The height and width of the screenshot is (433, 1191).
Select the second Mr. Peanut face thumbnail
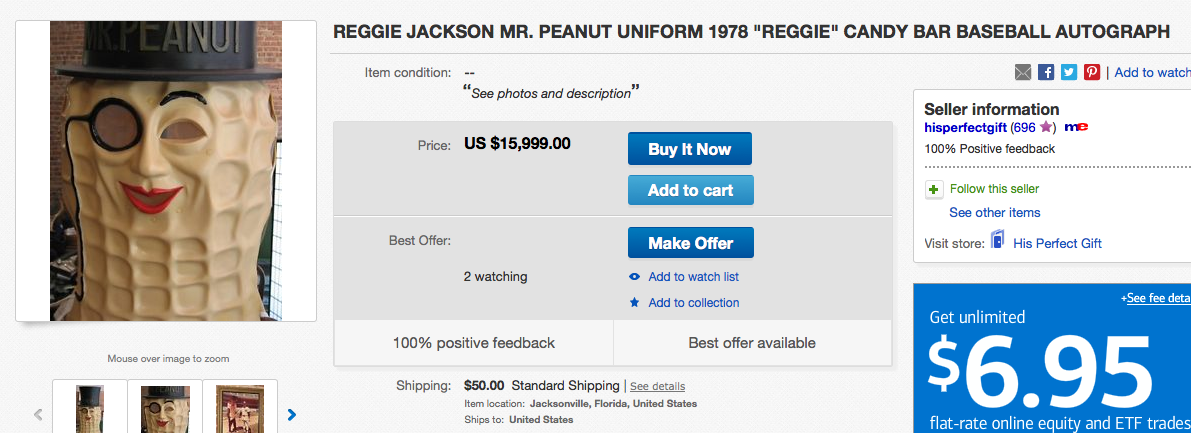[x=165, y=409]
